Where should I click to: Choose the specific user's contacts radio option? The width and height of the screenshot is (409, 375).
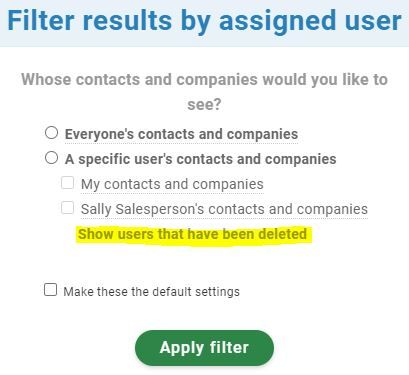tap(51, 157)
